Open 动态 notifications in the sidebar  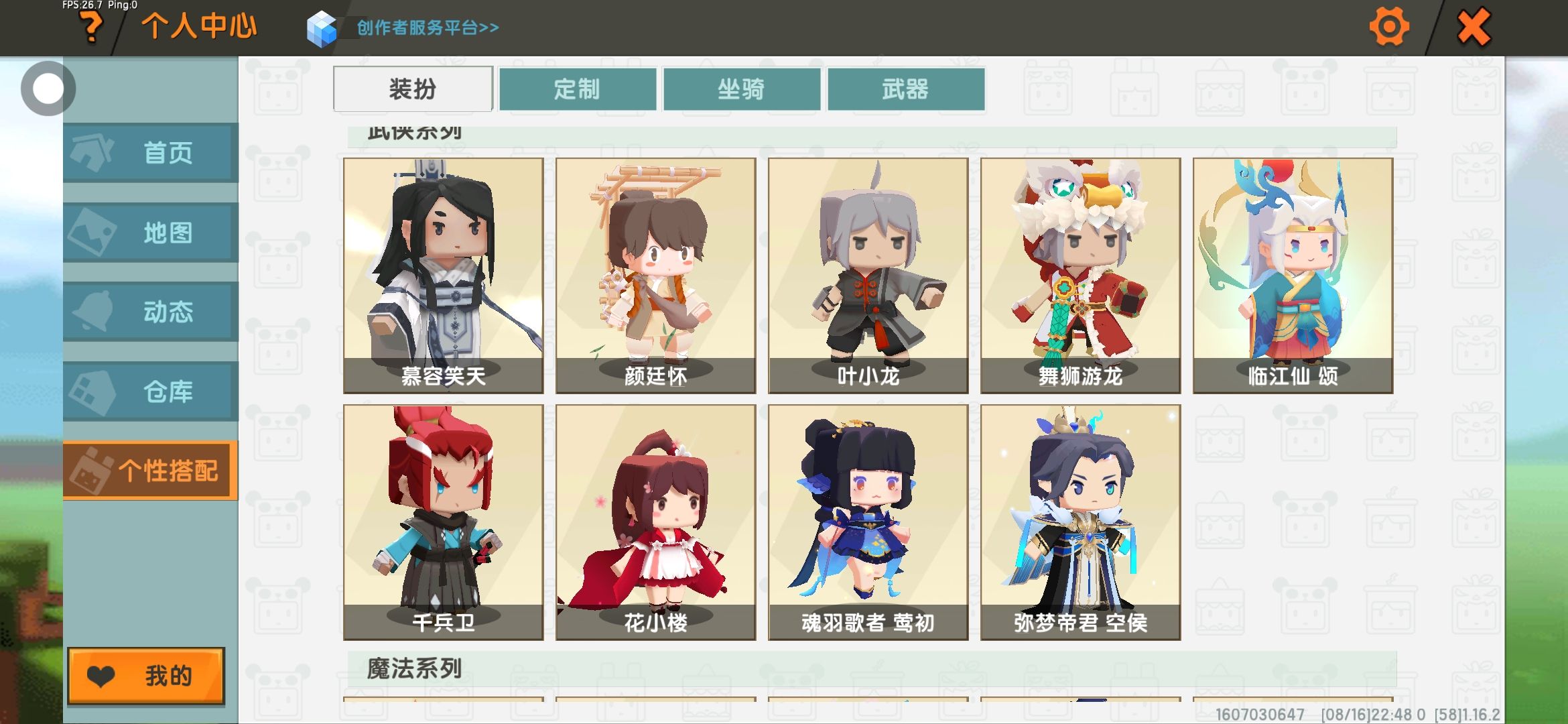[151, 312]
